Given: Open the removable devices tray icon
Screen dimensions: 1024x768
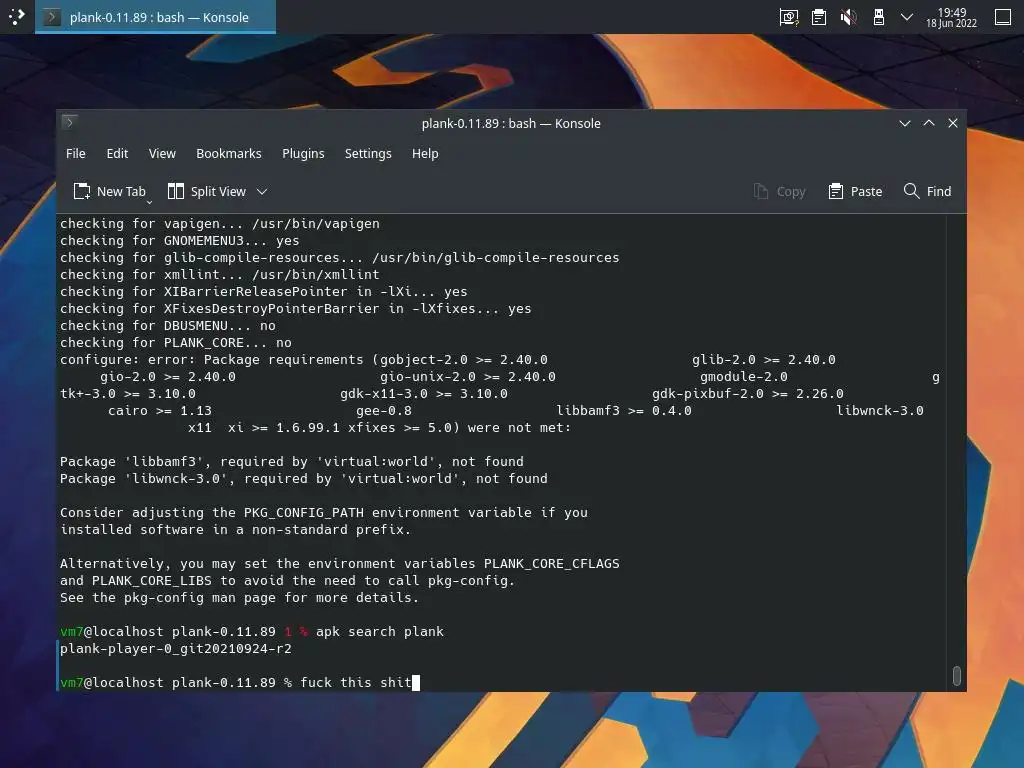Looking at the screenshot, I should tap(879, 17).
